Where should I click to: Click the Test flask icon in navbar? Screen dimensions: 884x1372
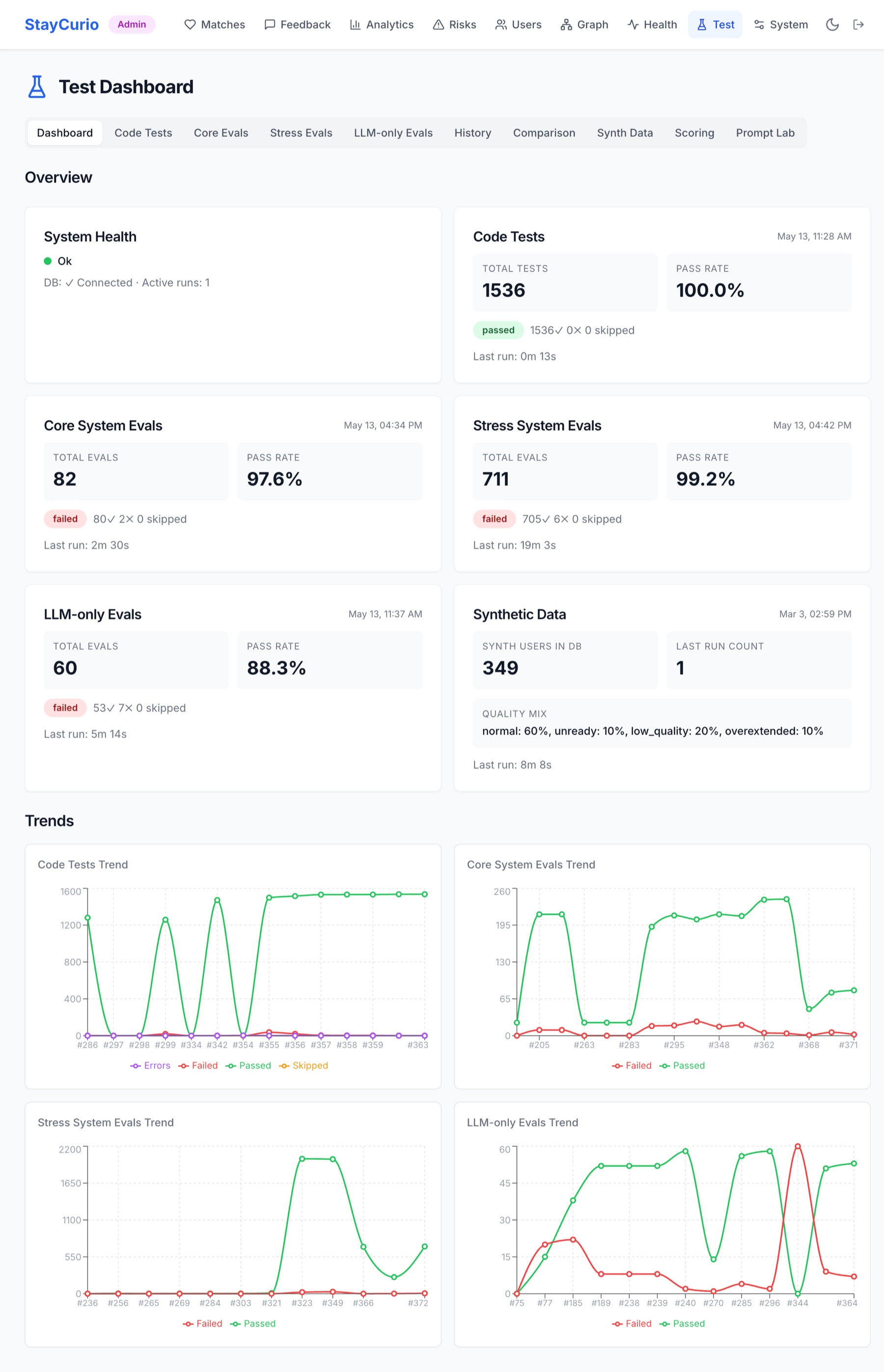pyautogui.click(x=701, y=25)
